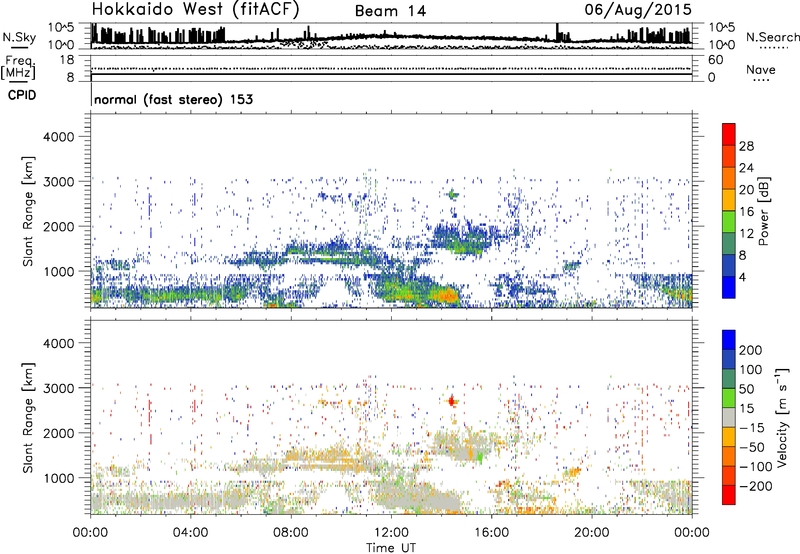800x554 pixels.
Task: Click the 'Slant Range [km]' label of velocity panel
Action: tap(28, 418)
